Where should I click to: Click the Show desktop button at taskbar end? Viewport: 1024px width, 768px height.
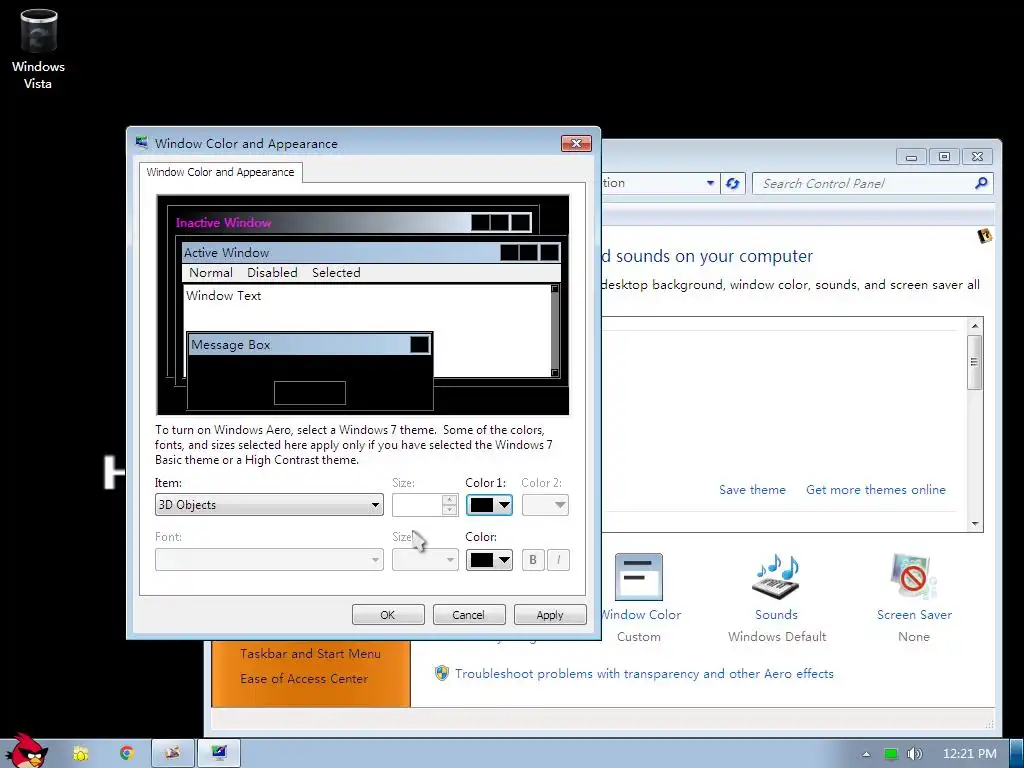click(1017, 753)
